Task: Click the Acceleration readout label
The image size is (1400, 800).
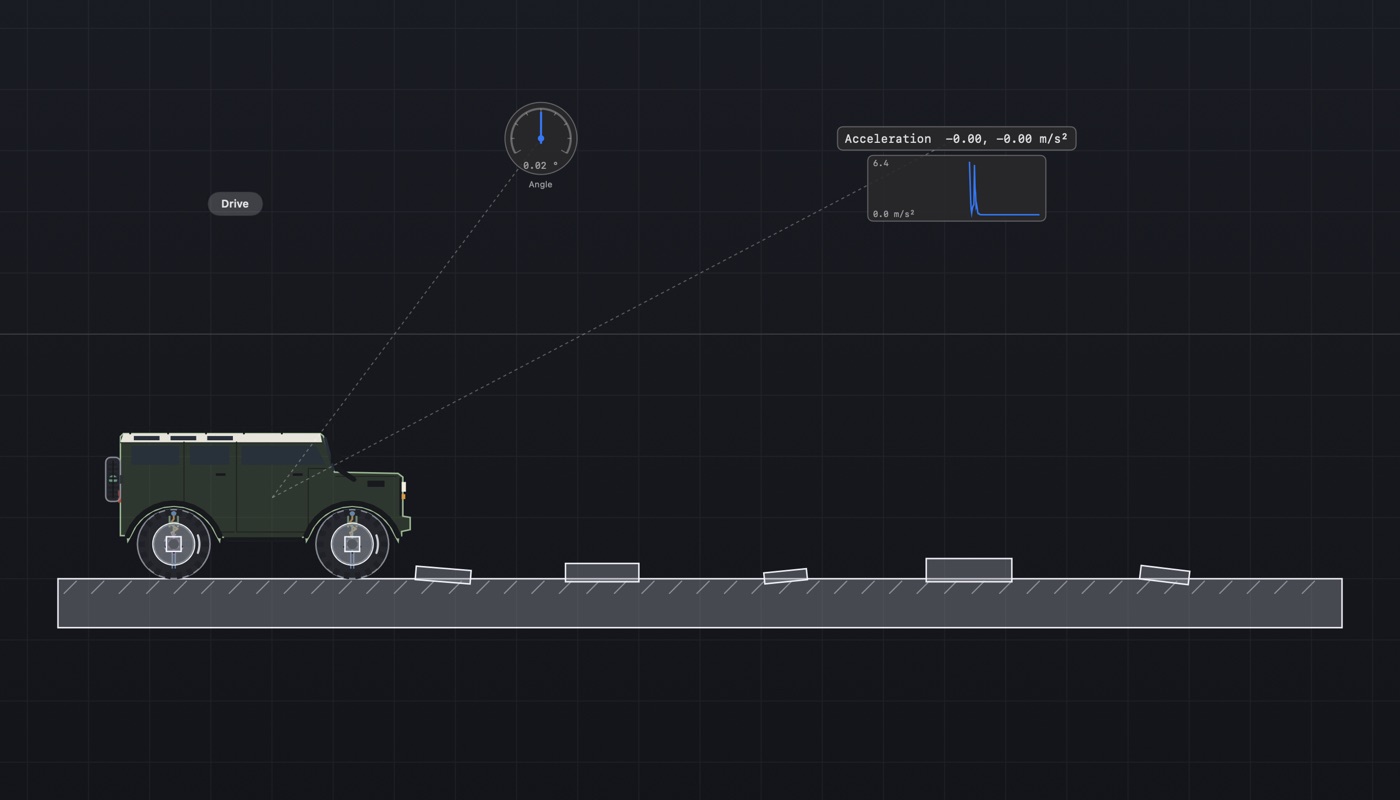Action: point(956,139)
